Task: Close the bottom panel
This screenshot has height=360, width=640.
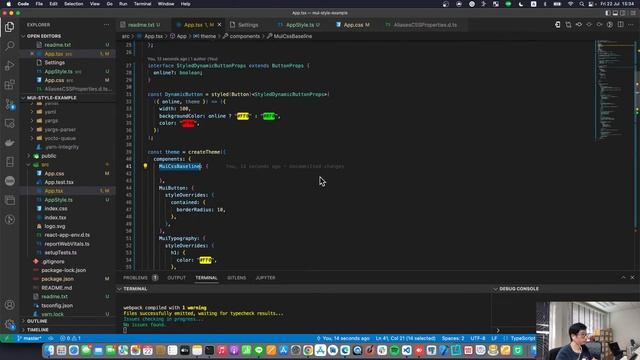Action: 632,278
